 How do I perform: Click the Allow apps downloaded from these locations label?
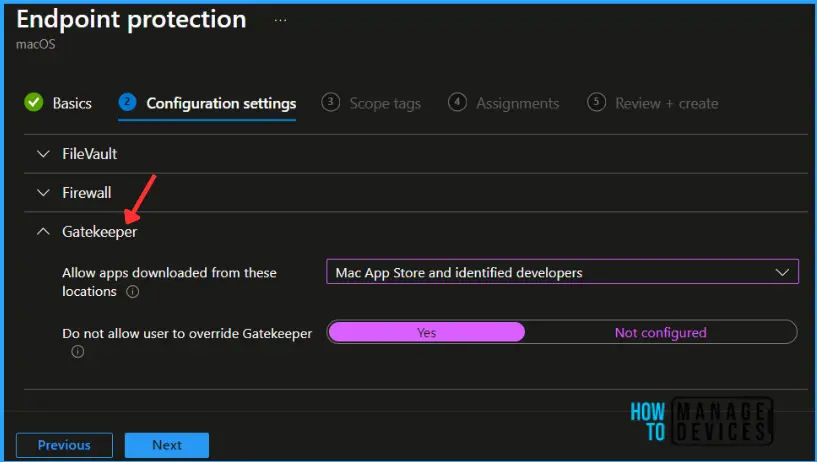pyautogui.click(x=169, y=282)
